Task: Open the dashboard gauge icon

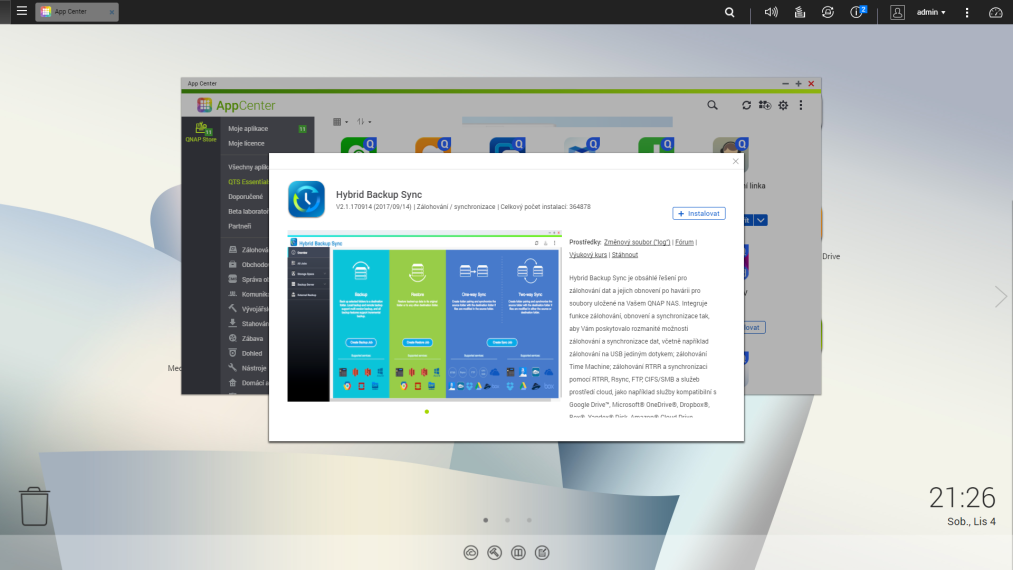Action: [x=996, y=12]
